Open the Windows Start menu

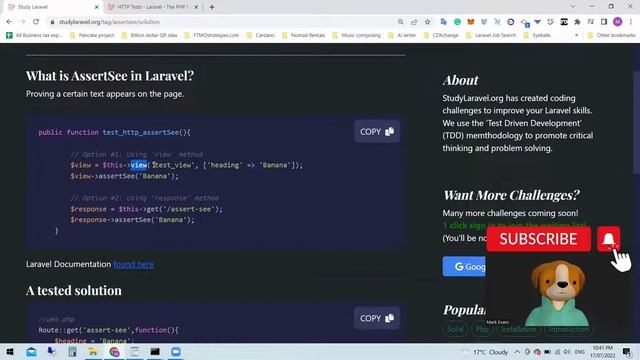click(x=10, y=351)
